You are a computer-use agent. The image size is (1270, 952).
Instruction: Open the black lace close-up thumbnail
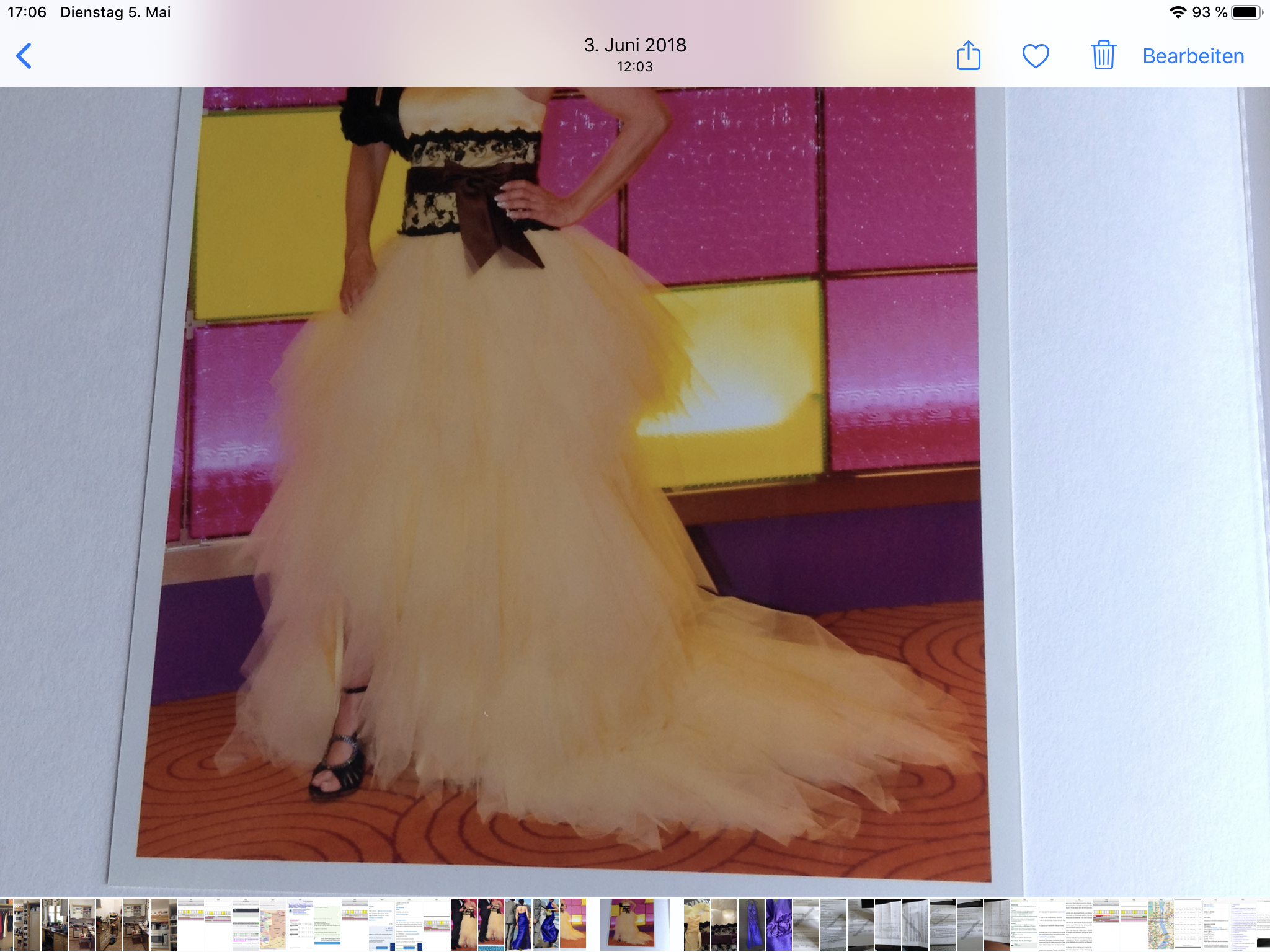coord(724,924)
